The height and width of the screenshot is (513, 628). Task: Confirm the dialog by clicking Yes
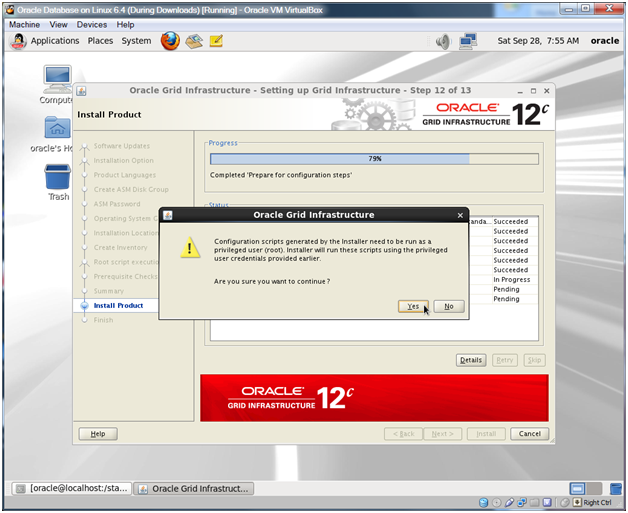click(412, 306)
